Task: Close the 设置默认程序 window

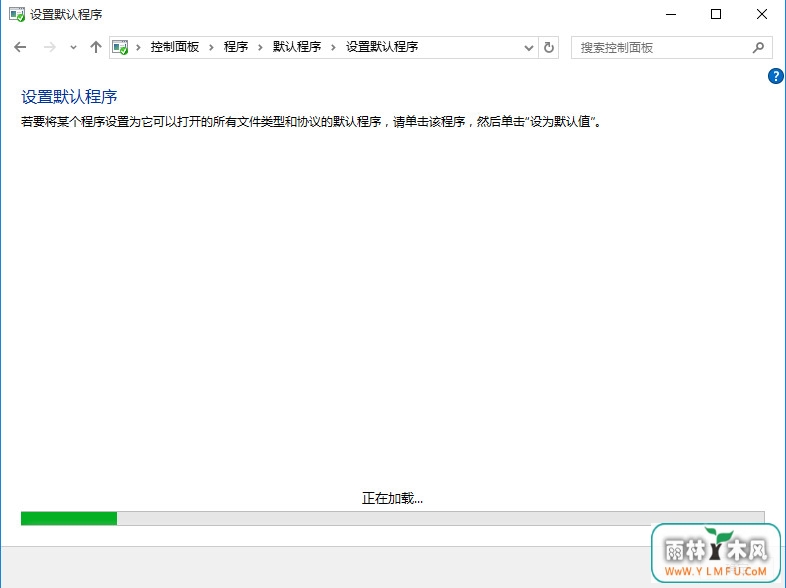Action: coord(761,14)
